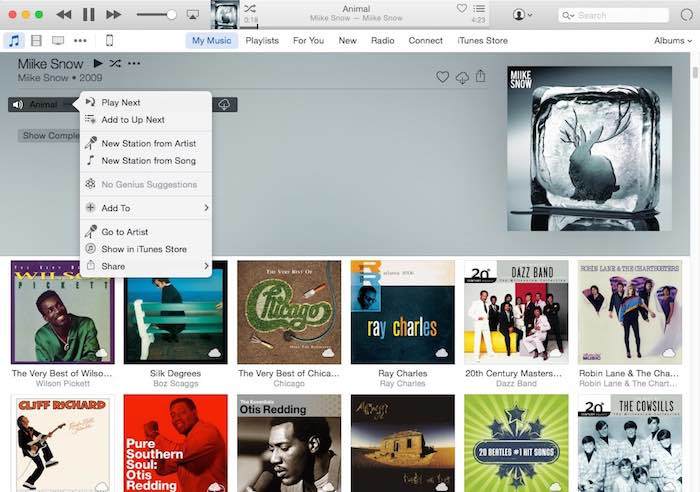Choose Play Next from the context menu
This screenshot has height=492, width=700.
pos(146,102)
